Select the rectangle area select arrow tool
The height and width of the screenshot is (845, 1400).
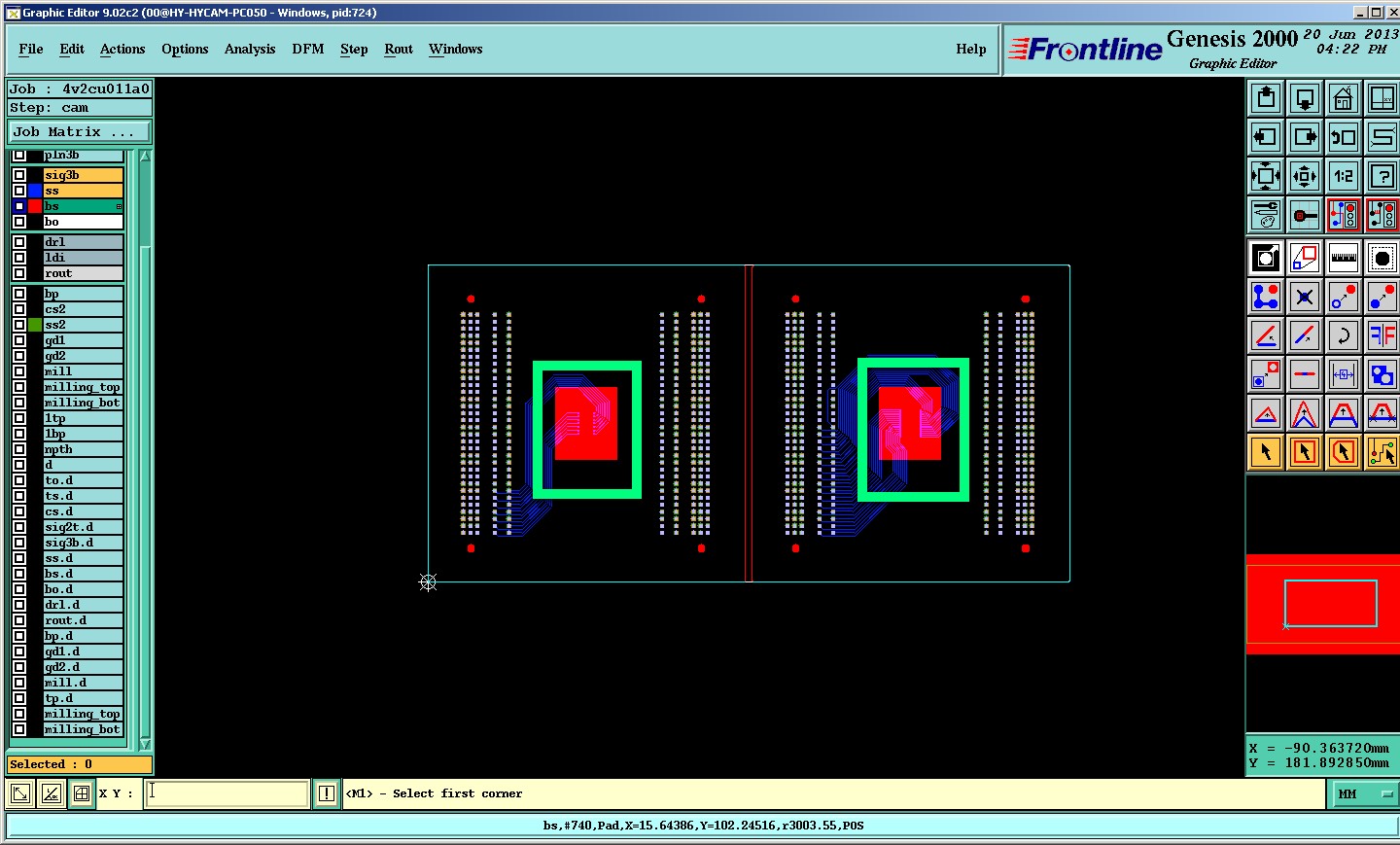tap(1305, 452)
